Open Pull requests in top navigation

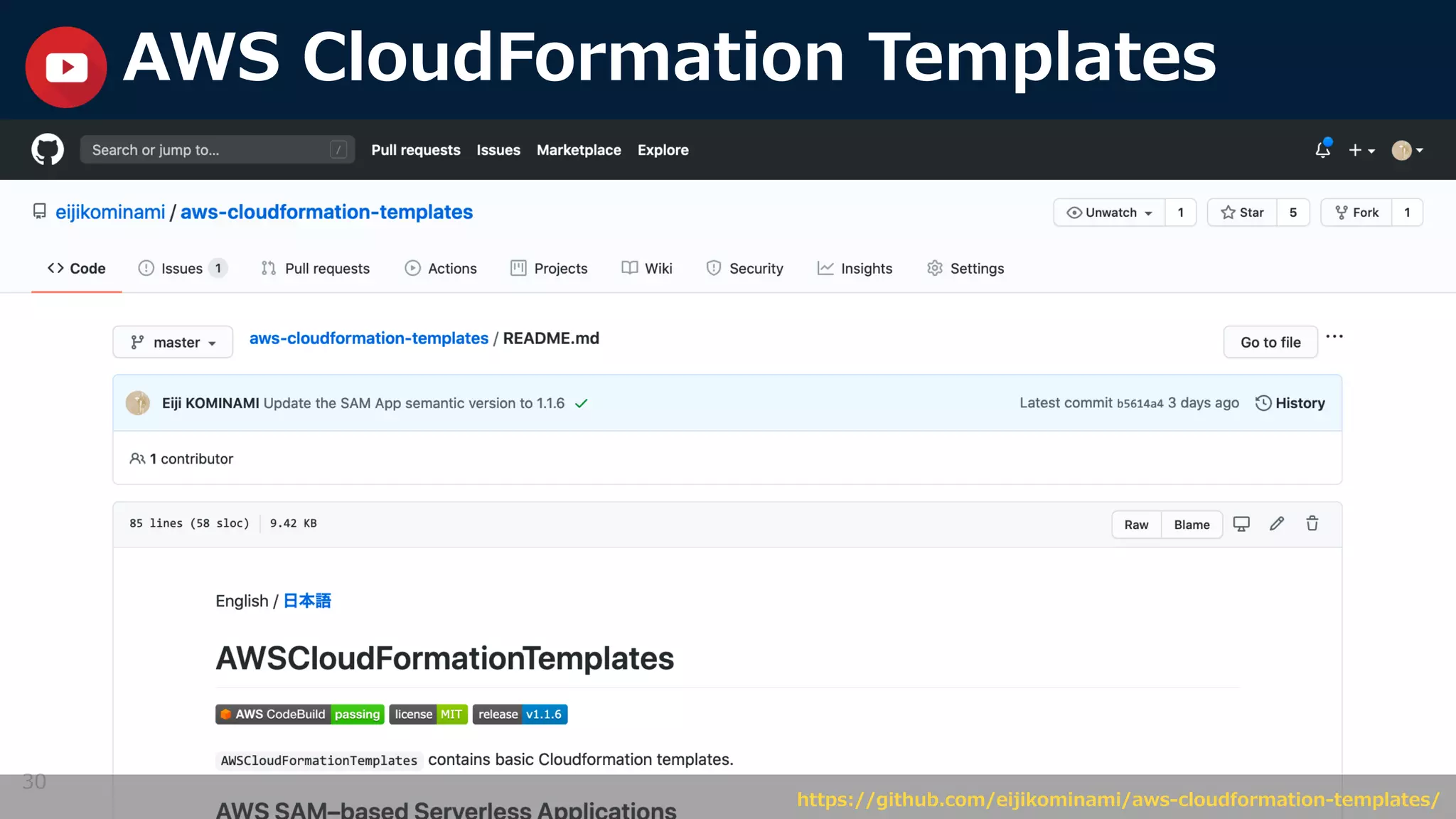pos(416,150)
